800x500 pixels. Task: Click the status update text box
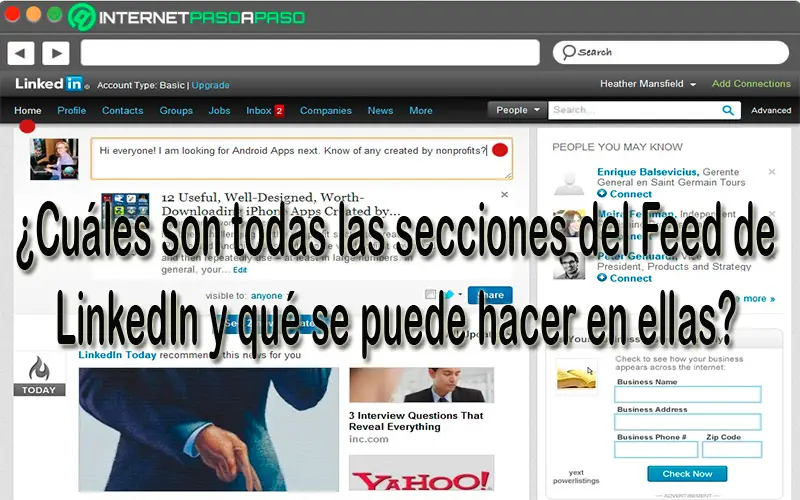point(302,158)
